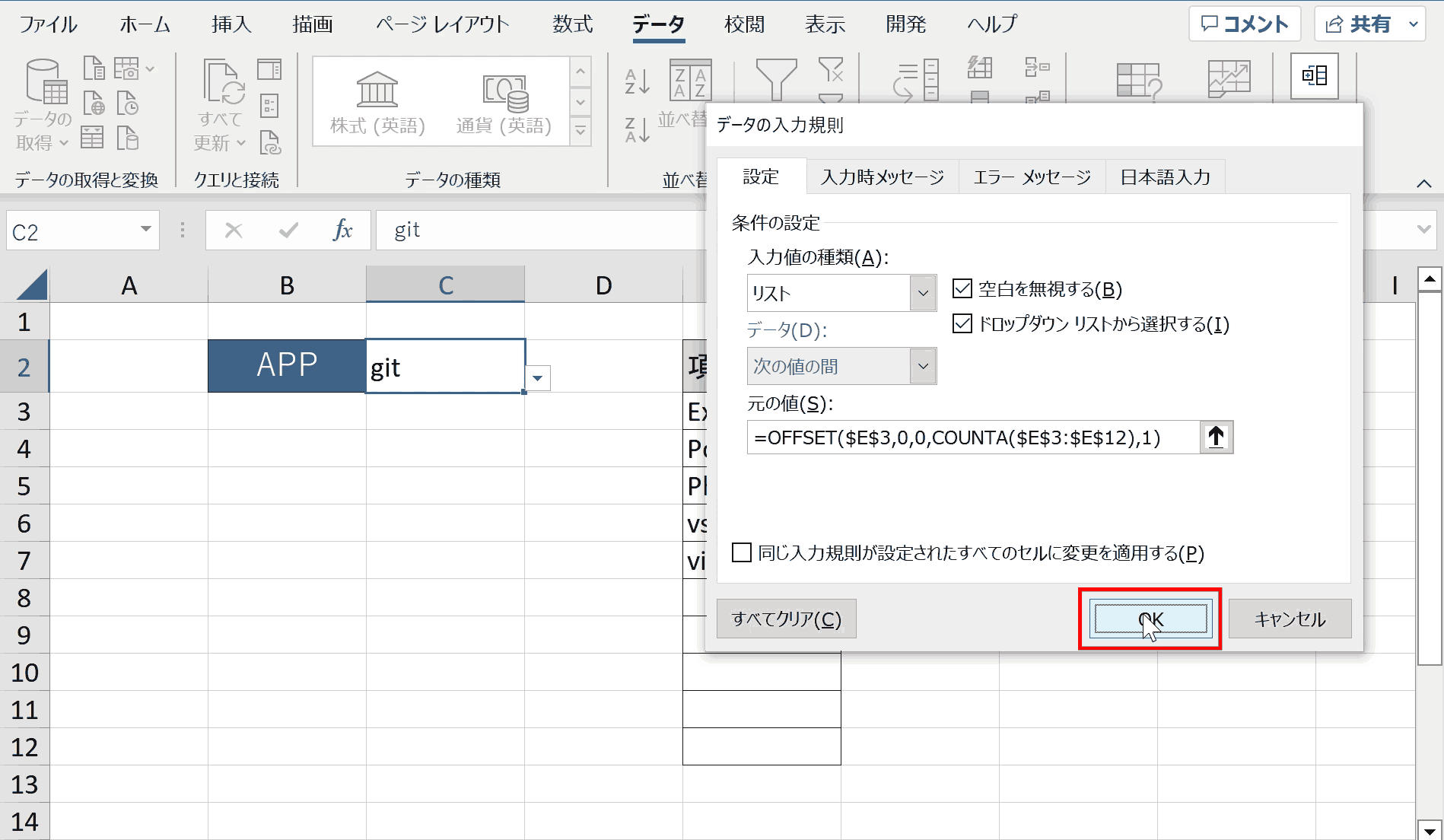Click the 元の値 formula input field
1444x840 pixels.
(973, 437)
